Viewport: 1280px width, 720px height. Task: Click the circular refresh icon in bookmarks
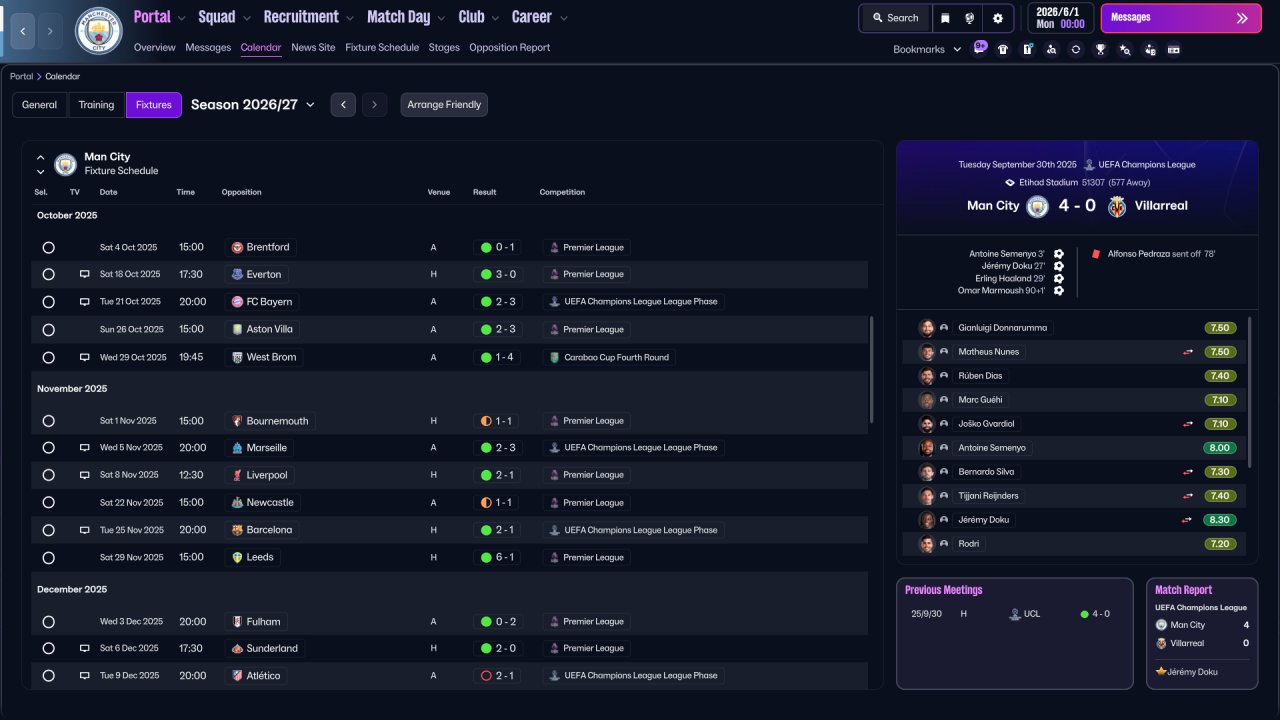pyautogui.click(x=1075, y=49)
